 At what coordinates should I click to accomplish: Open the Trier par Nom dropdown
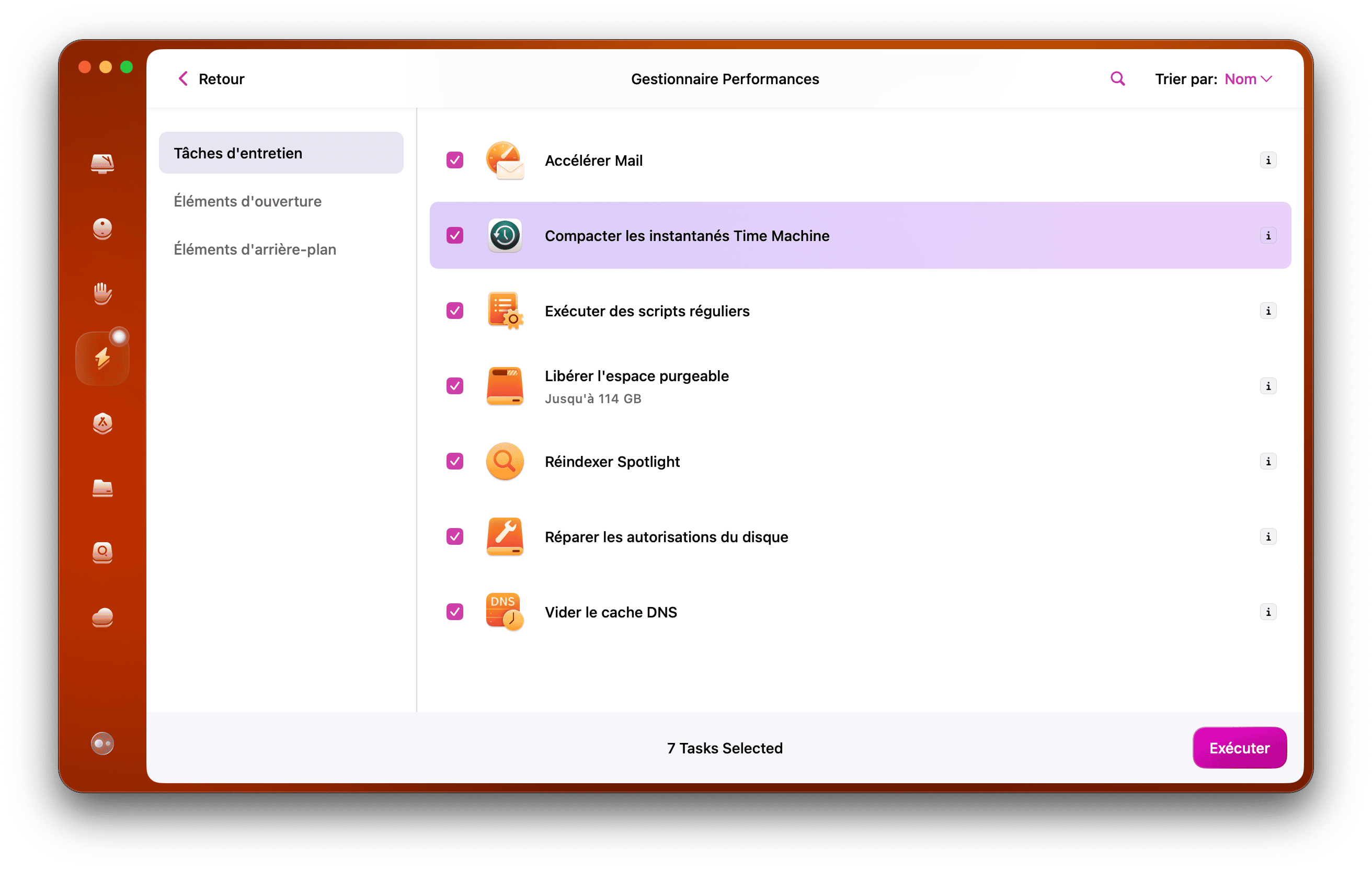[1248, 79]
